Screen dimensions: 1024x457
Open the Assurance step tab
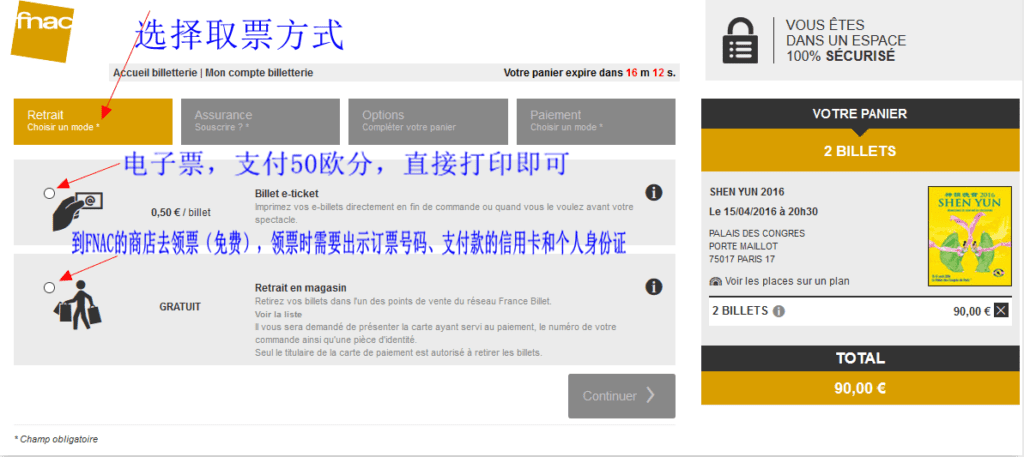point(260,121)
